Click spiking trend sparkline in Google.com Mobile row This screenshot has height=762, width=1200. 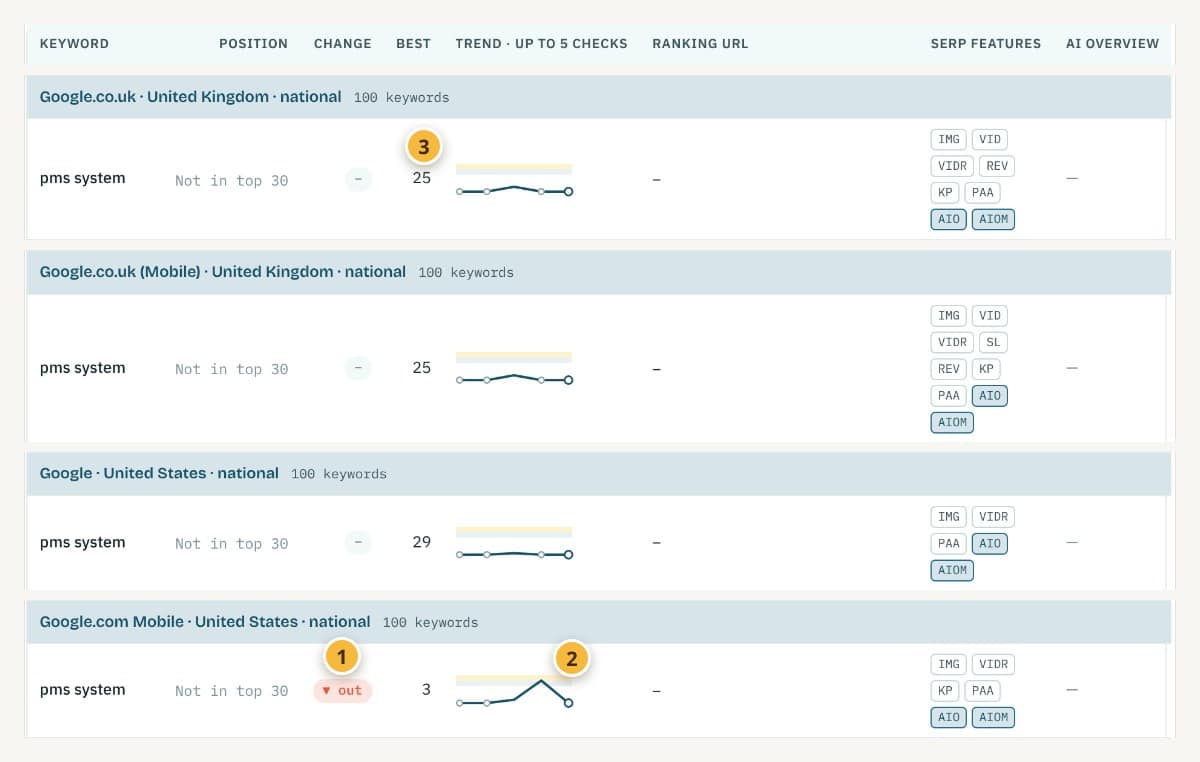pyautogui.click(x=514, y=690)
